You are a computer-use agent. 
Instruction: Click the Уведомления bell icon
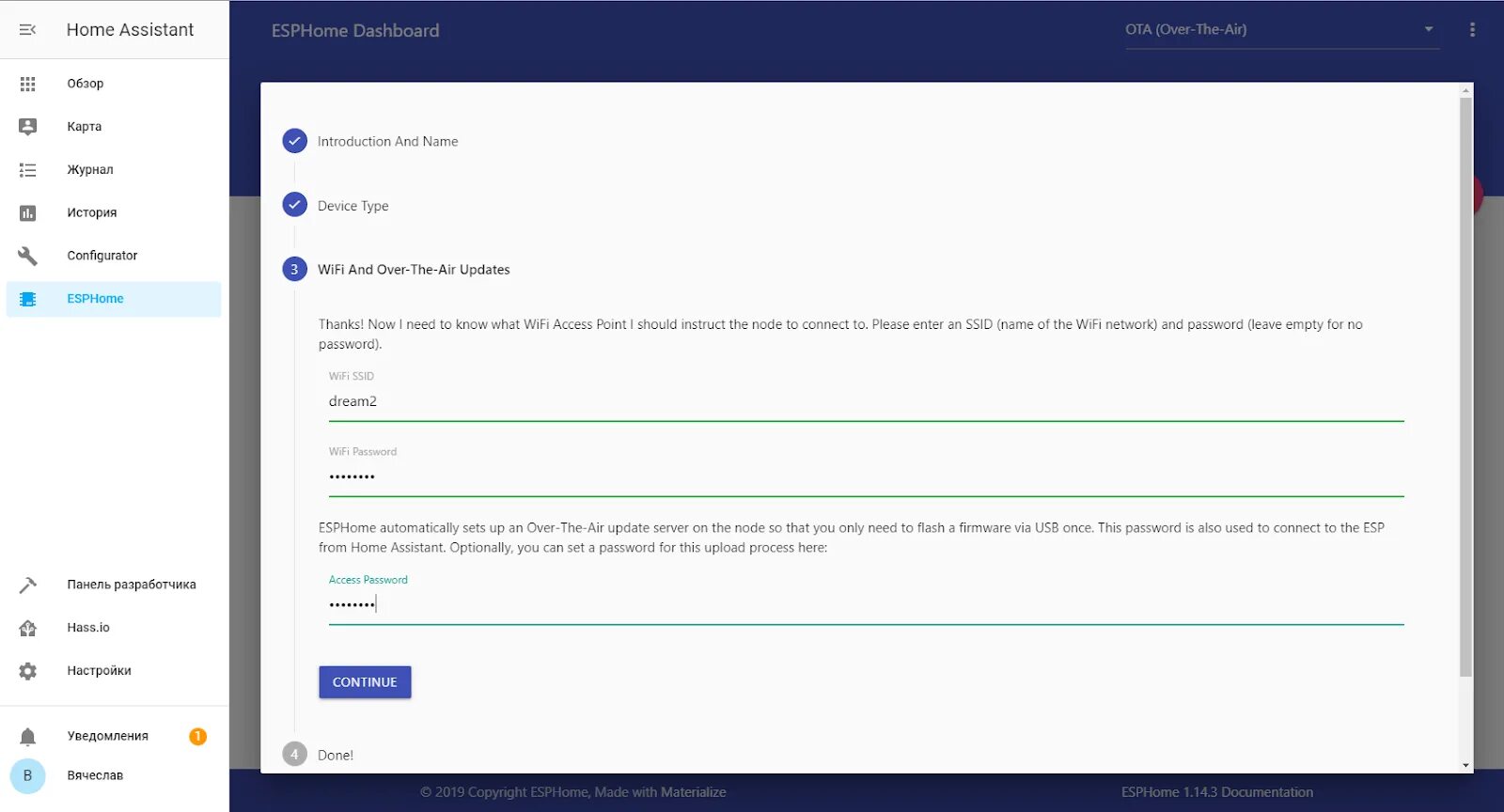27,736
